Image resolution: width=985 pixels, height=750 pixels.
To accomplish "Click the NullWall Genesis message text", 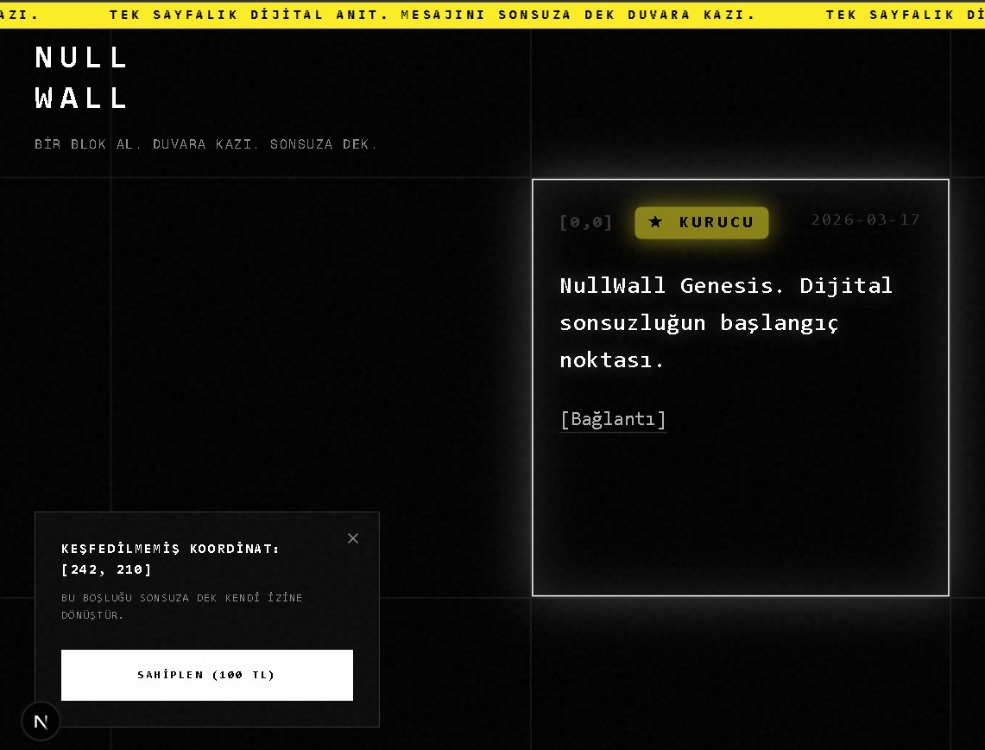I will click(726, 323).
